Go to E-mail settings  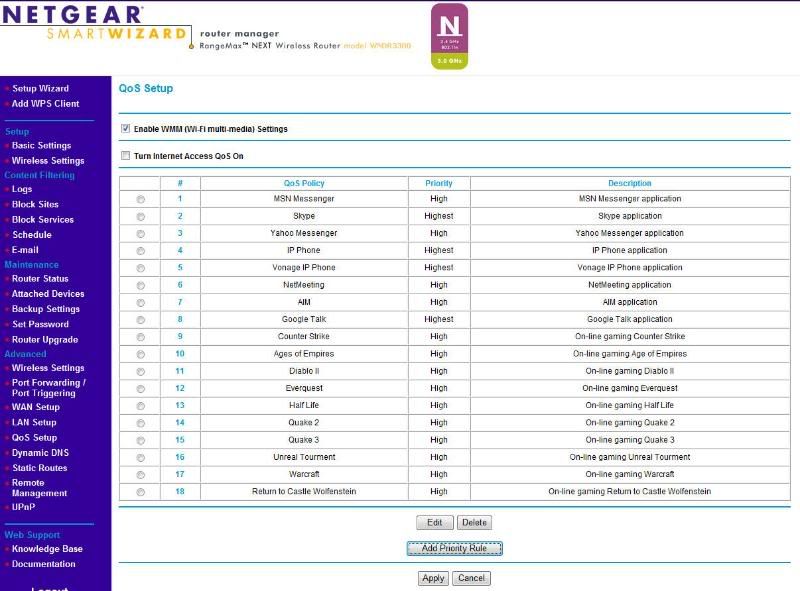[25, 250]
